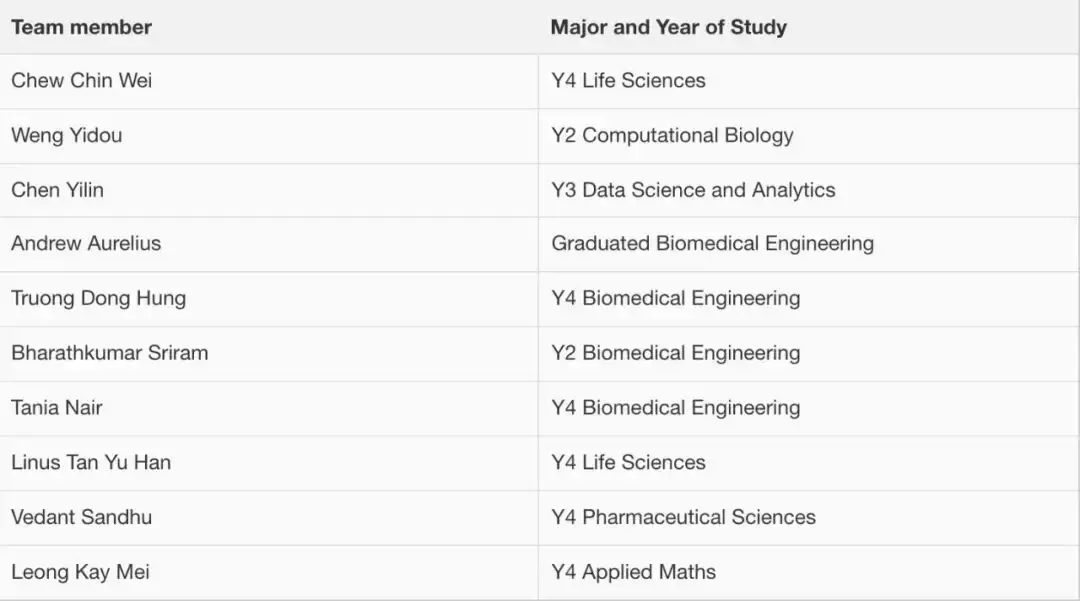Image resolution: width=1080 pixels, height=601 pixels.
Task: Click Truong Dong Hung's 'Y4 Biomedical Engineering' major
Action: [x=675, y=298]
